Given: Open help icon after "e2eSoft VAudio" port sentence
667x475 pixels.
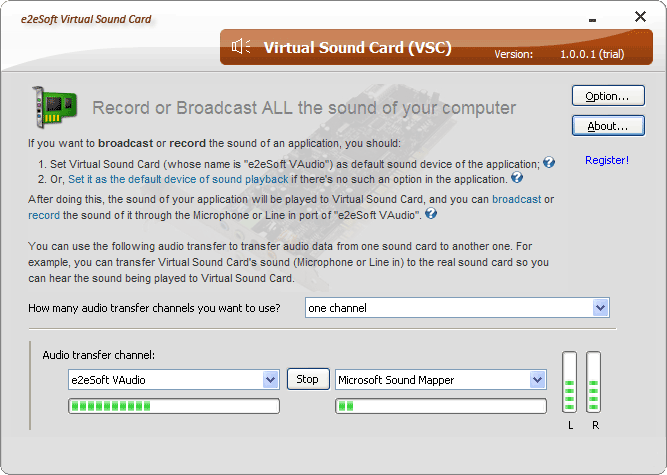Looking at the screenshot, I should (x=431, y=213).
